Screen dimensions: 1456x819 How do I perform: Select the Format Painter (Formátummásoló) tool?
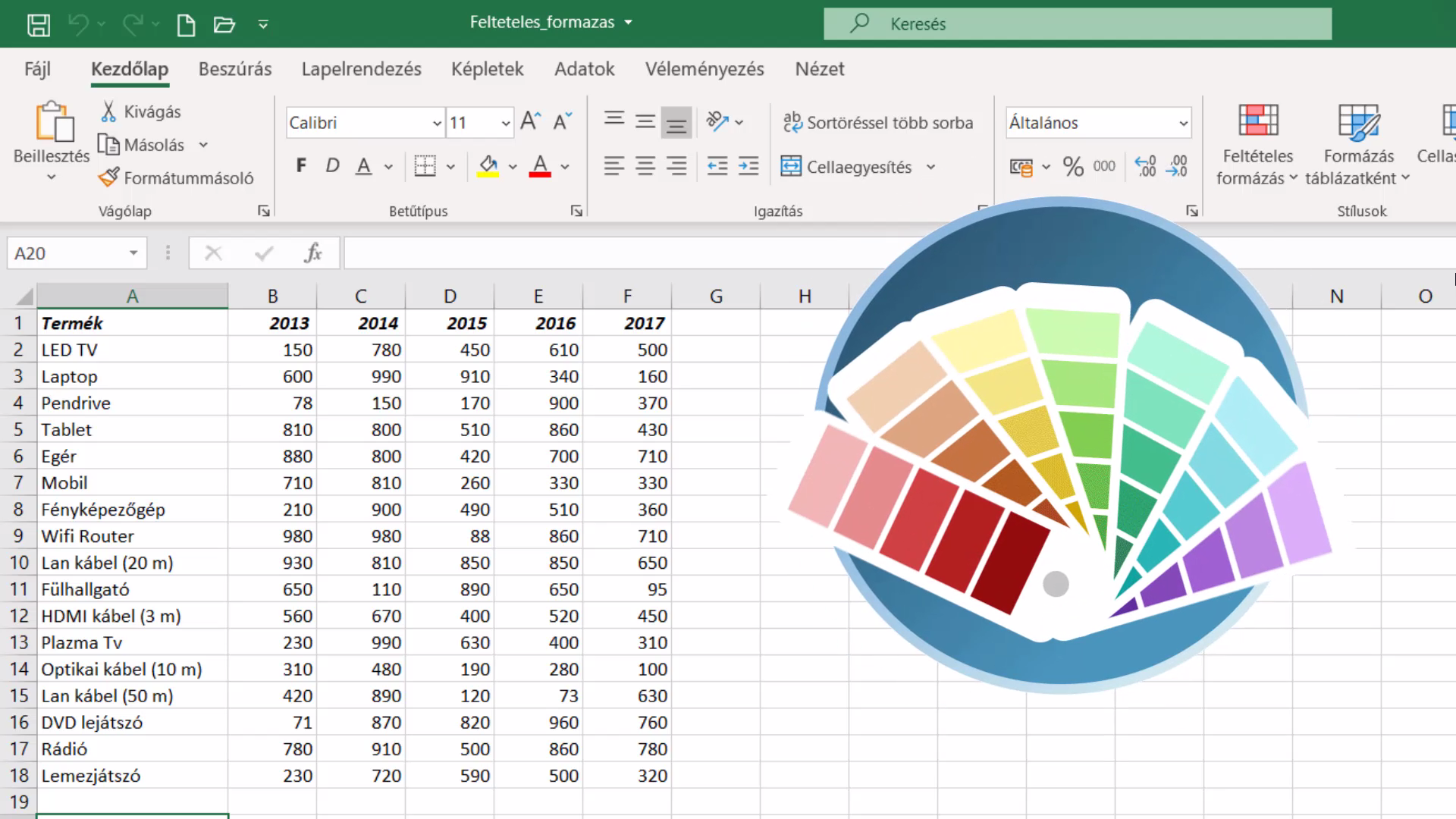[176, 178]
